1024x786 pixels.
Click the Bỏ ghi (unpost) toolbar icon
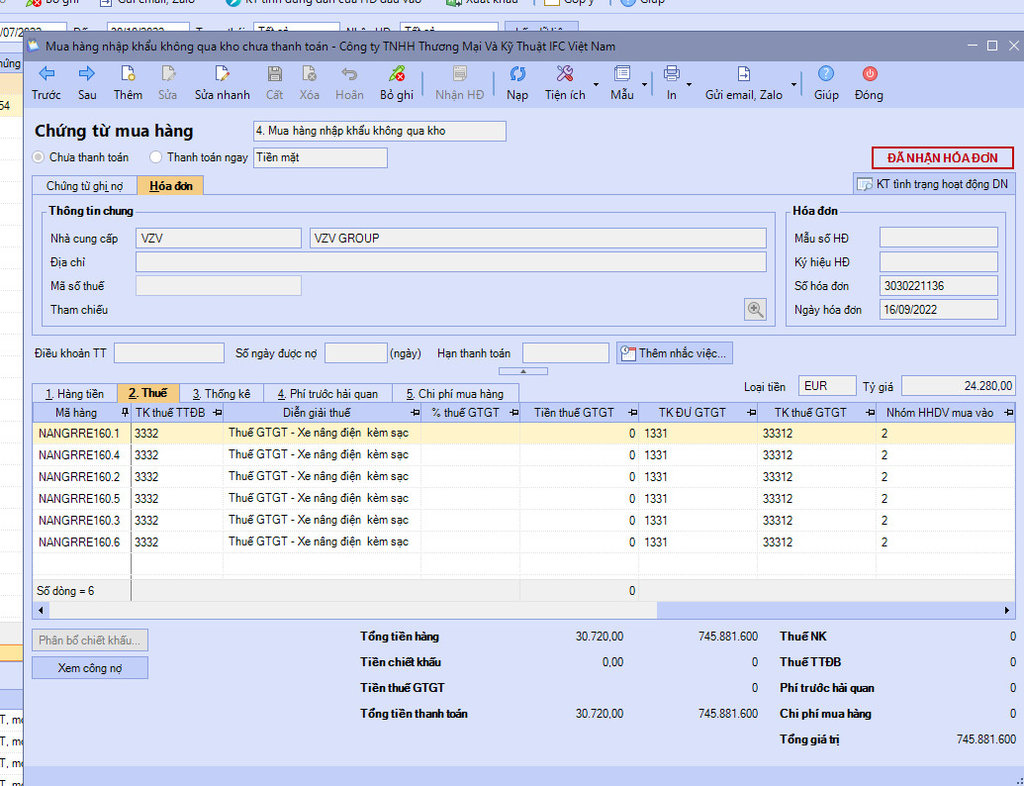click(x=396, y=74)
